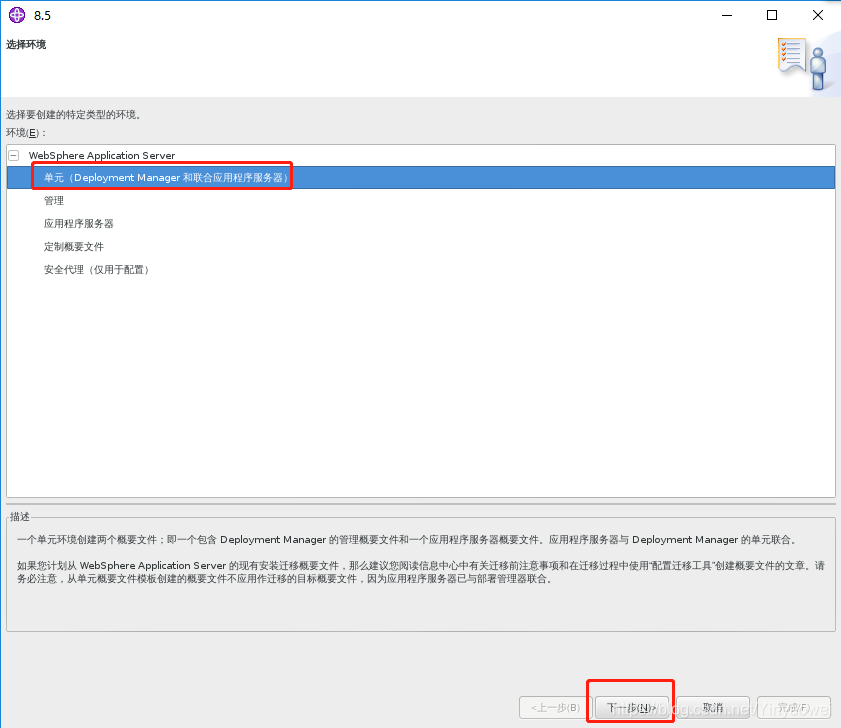Select 单元 (Deployment Manager 和联合应用程序服务器) environment

[420, 178]
